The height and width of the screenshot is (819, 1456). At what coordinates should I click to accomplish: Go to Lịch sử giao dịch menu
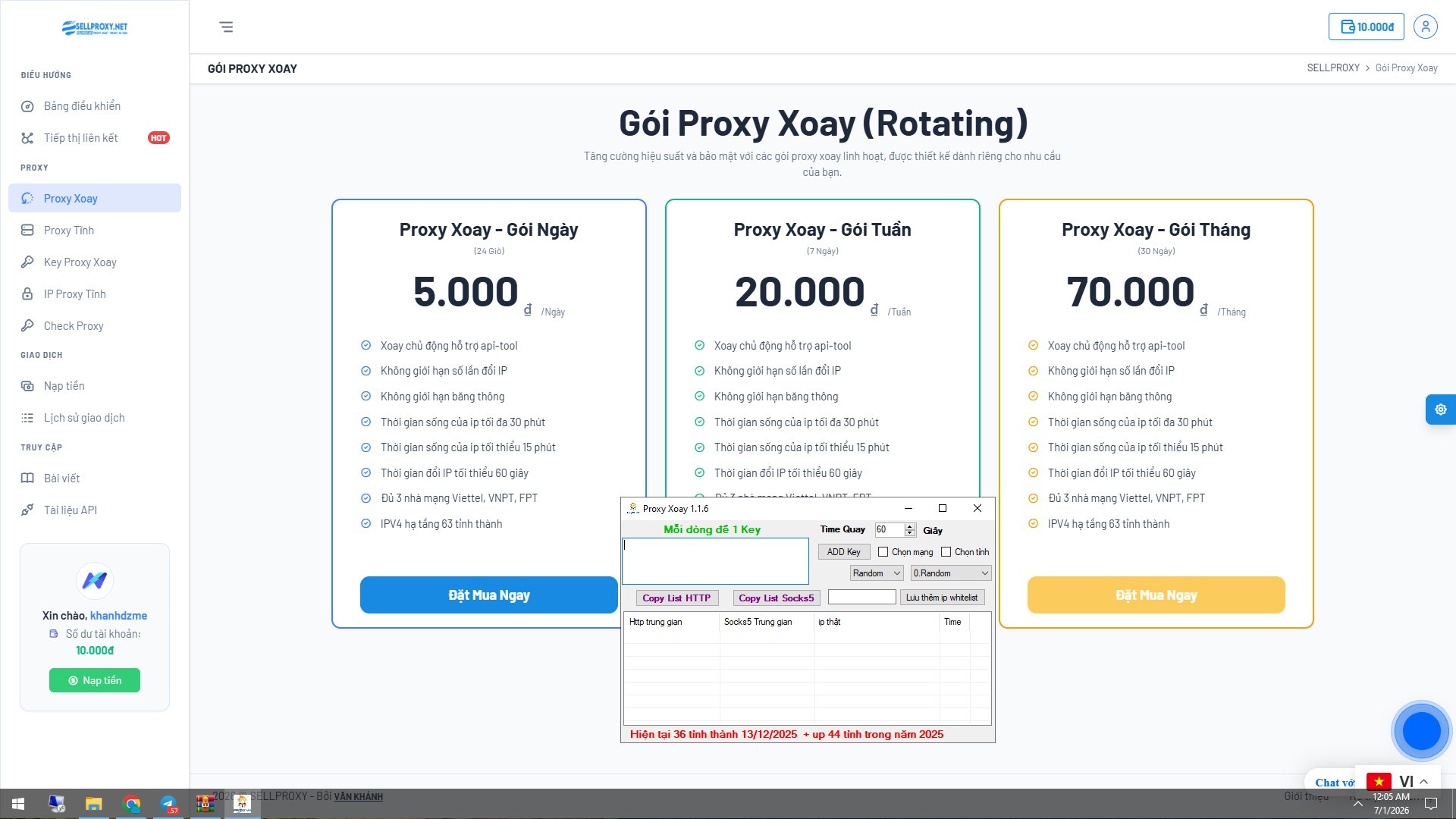[x=83, y=418]
